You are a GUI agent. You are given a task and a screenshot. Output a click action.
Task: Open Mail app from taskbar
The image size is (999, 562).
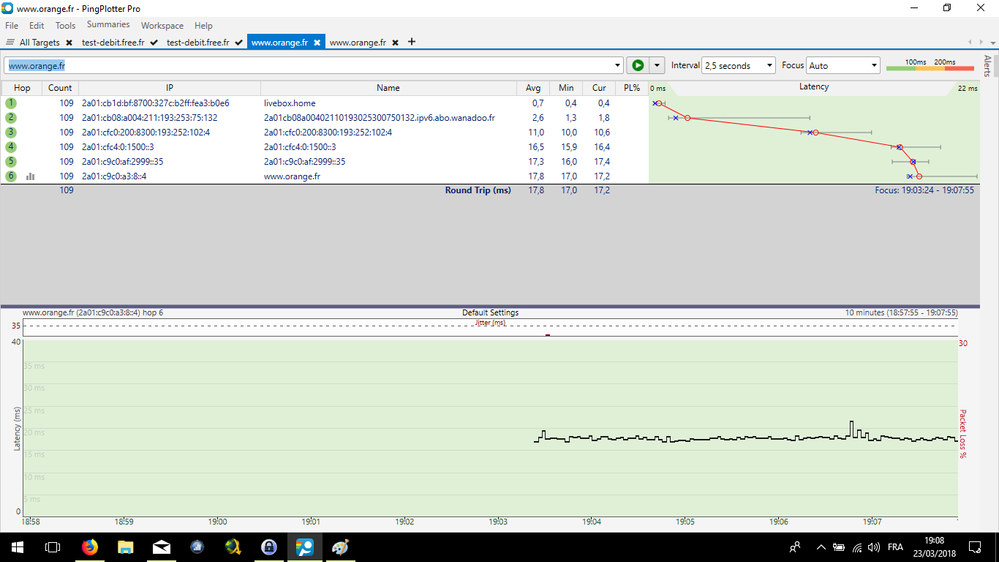point(161,547)
